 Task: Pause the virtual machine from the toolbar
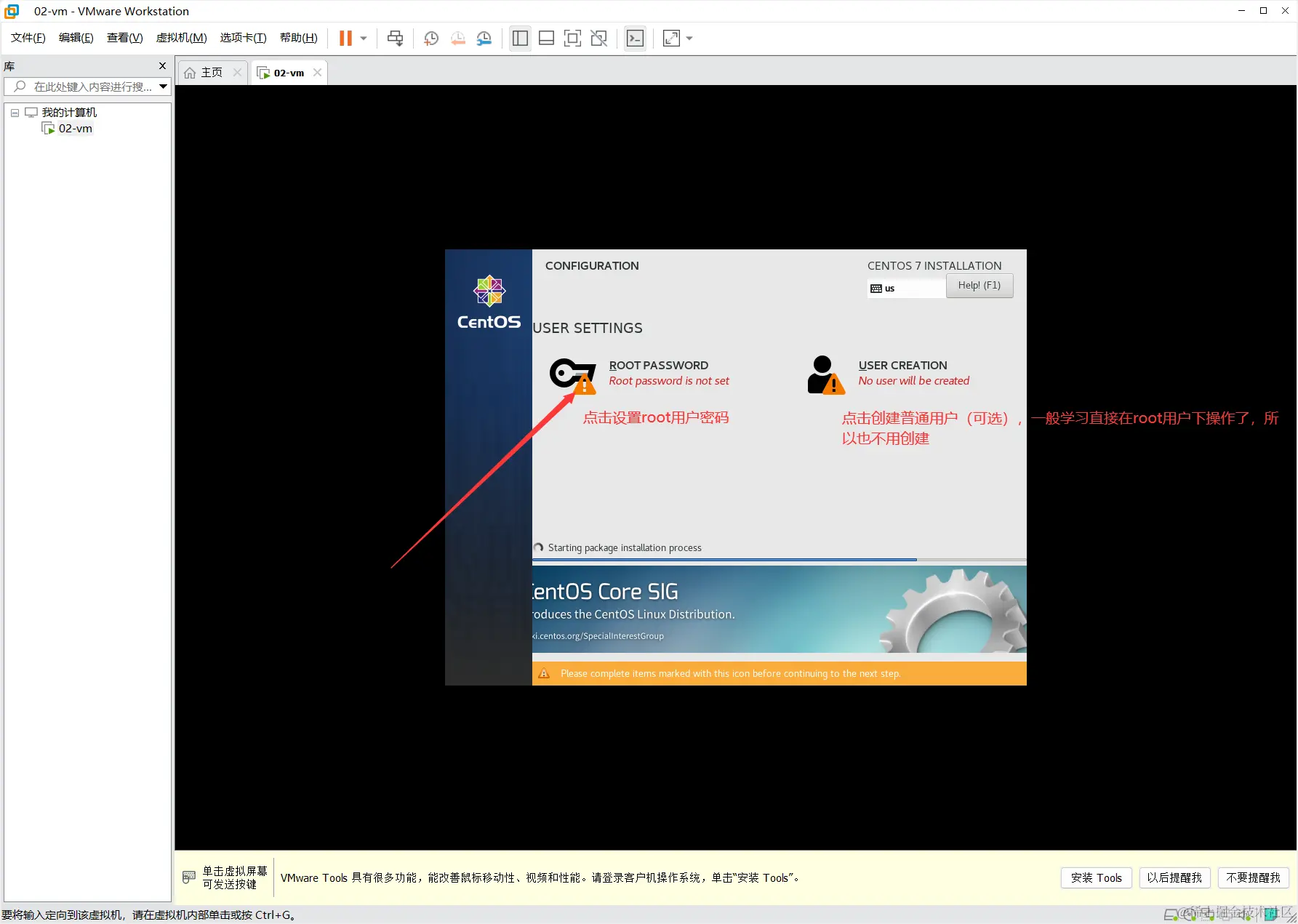345,39
